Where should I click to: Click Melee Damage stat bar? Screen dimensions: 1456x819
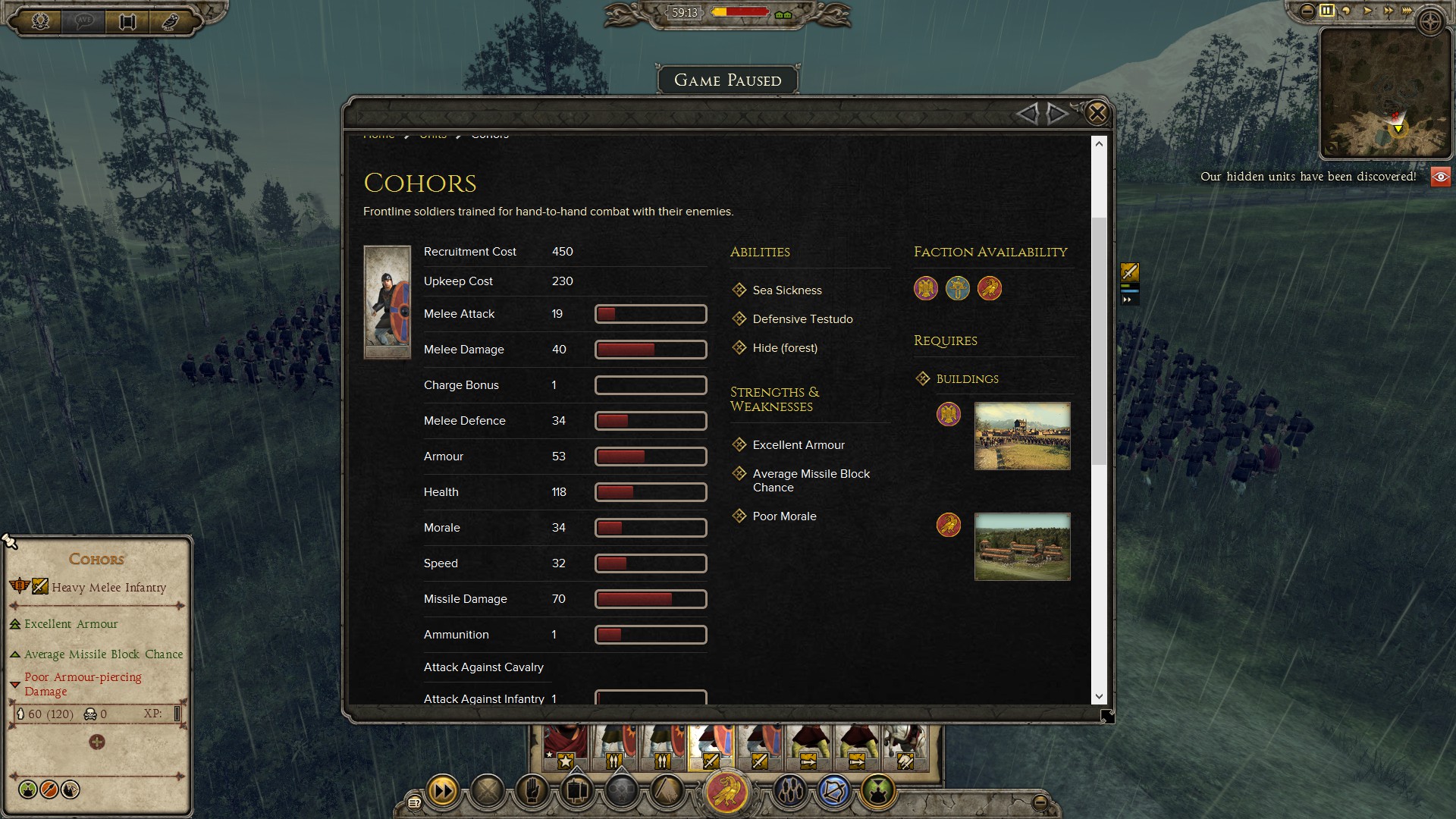pos(651,350)
